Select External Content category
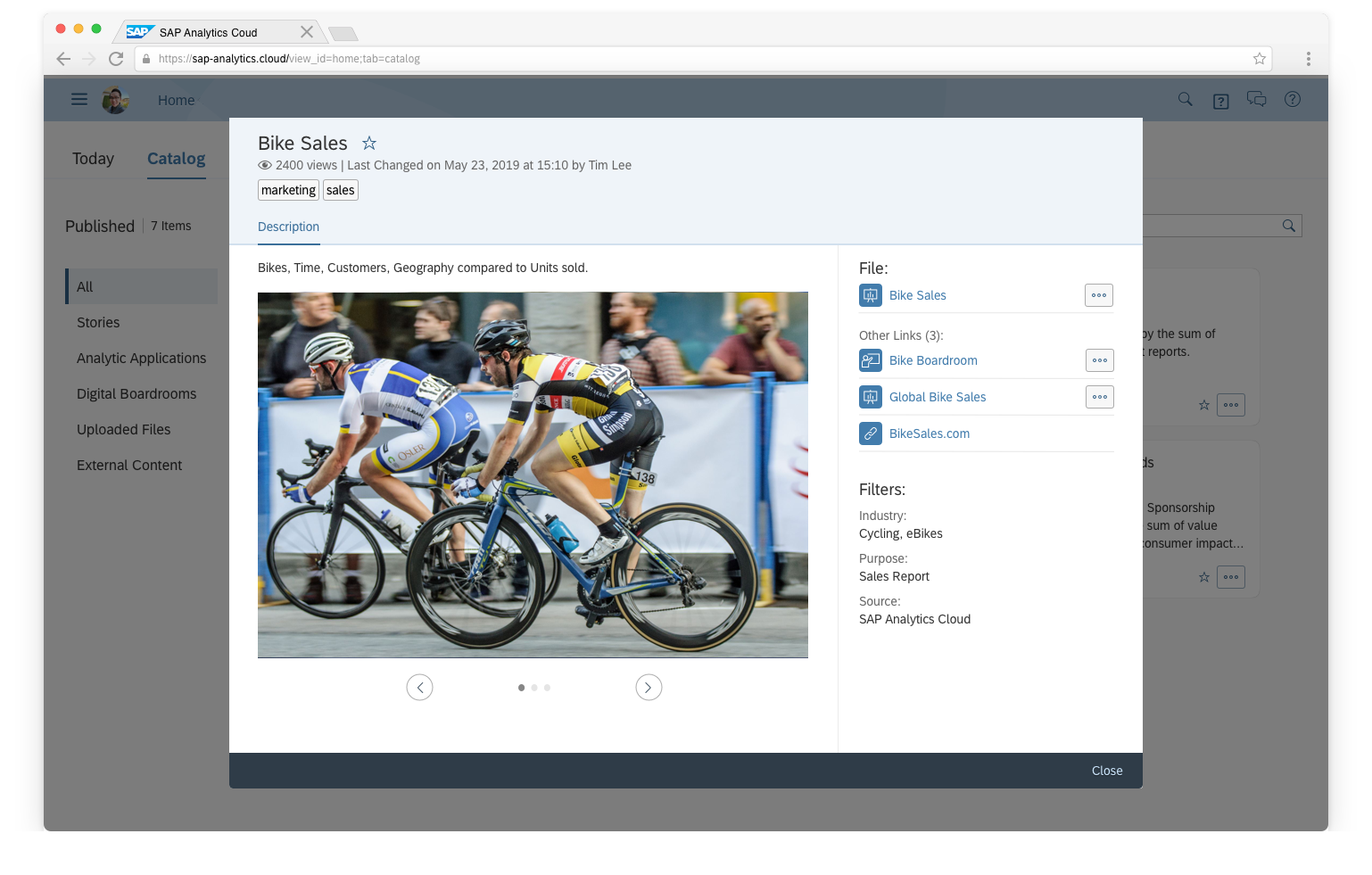This screenshot has width=1372, height=875. (129, 465)
